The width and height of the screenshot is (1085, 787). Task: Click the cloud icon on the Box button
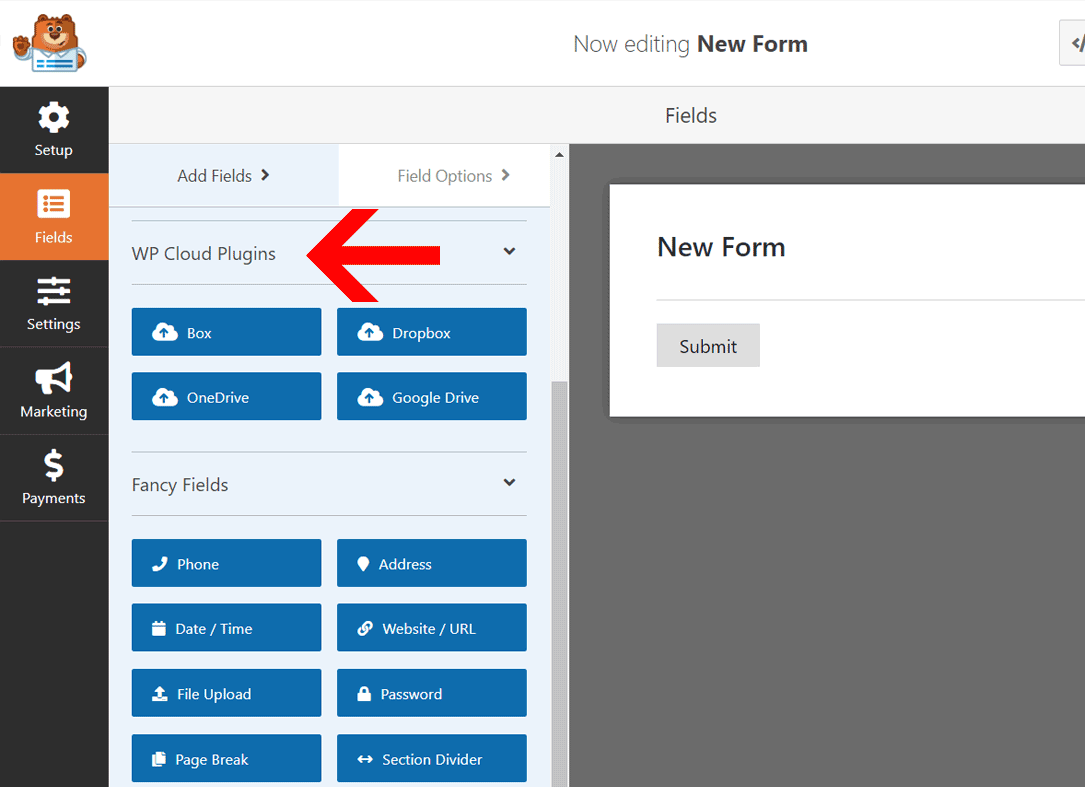pos(165,332)
